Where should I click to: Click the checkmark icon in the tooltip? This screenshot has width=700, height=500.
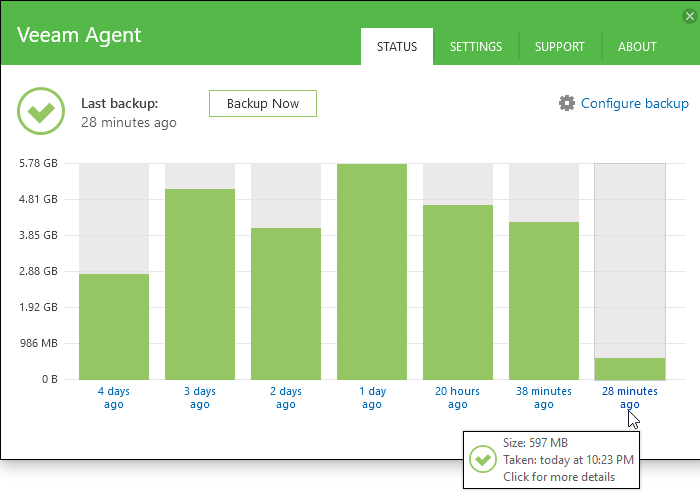point(483,459)
